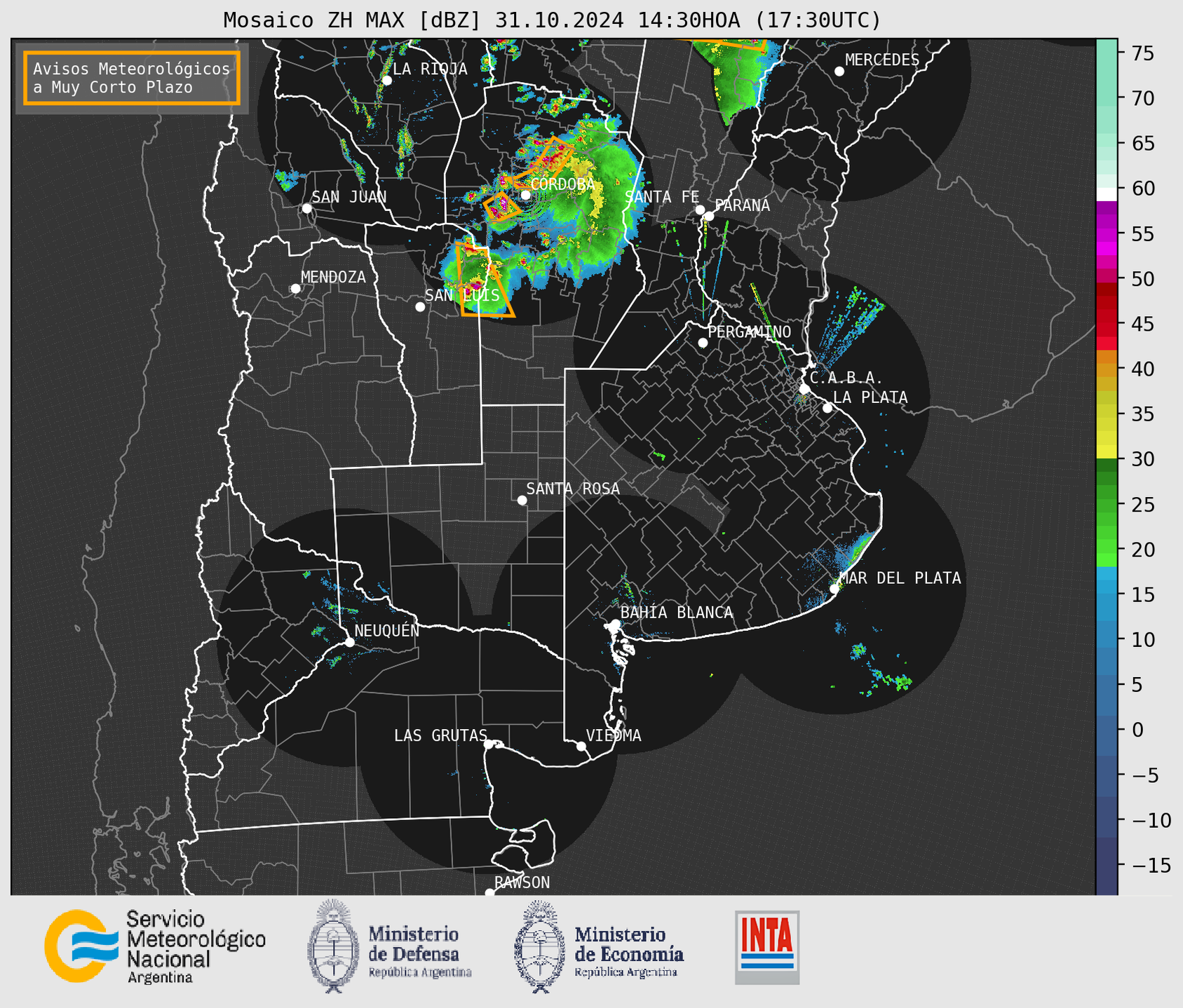Click the LA PLATA city label
The width and height of the screenshot is (1183, 1008).
(870, 397)
